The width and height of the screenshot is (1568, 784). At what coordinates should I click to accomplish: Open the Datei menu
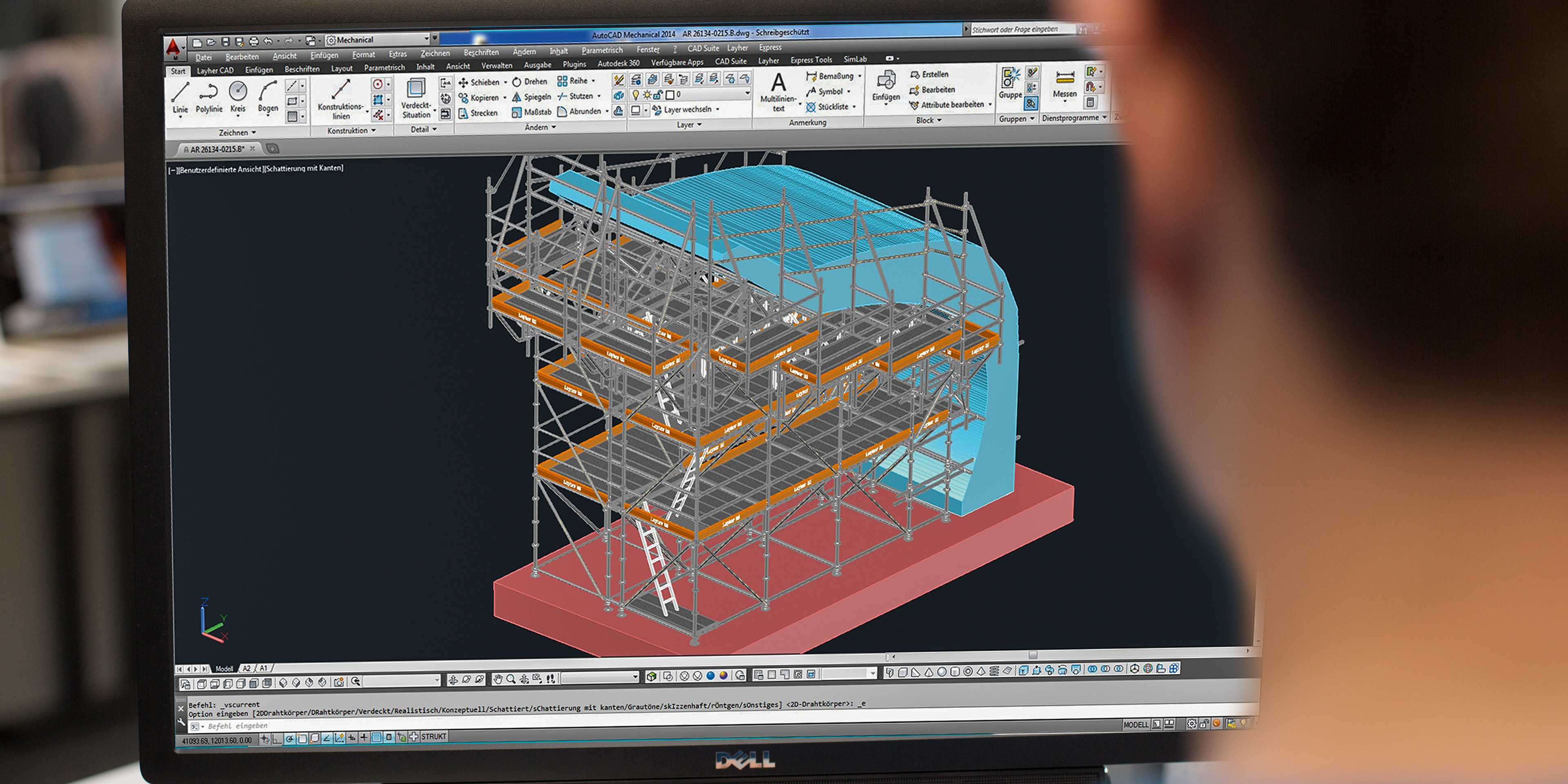point(203,57)
